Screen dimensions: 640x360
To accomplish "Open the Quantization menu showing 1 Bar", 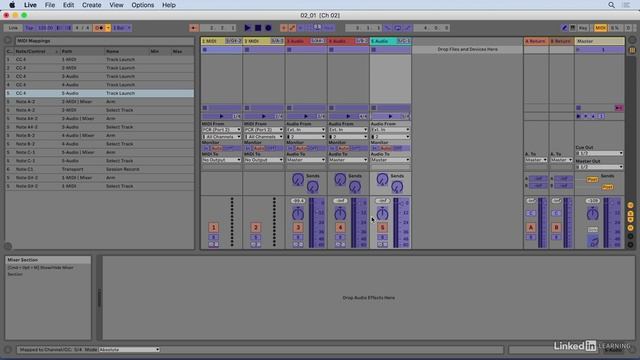I will (x=122, y=28).
